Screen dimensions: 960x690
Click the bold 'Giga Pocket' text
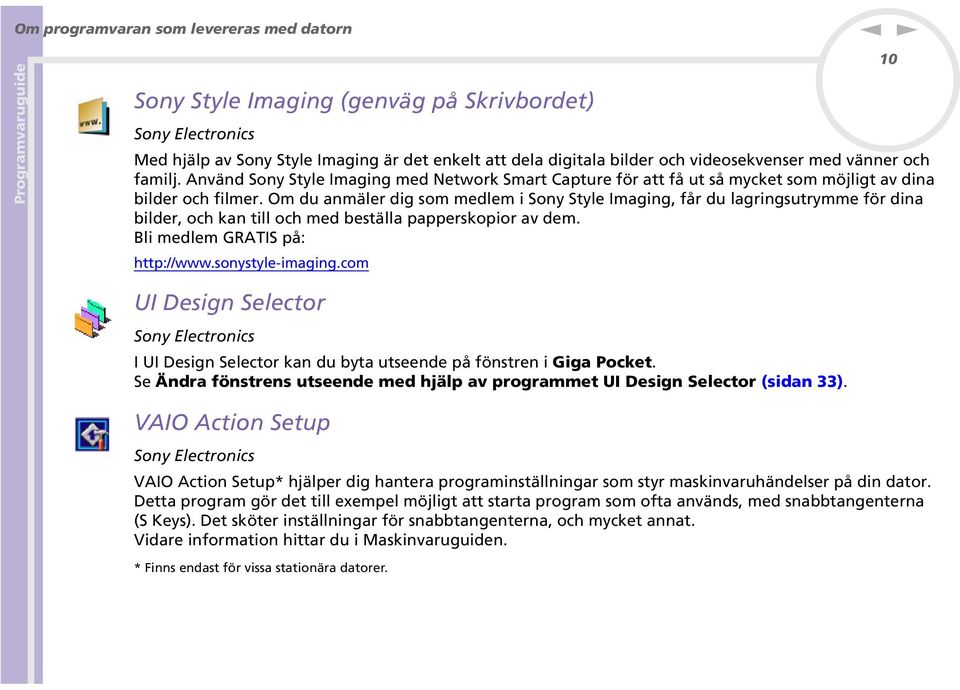click(602, 362)
